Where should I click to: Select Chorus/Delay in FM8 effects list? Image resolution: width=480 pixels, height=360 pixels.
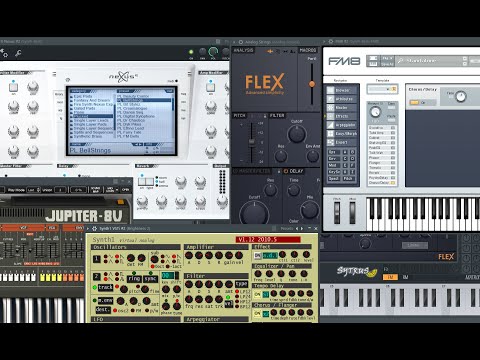coord(382,183)
